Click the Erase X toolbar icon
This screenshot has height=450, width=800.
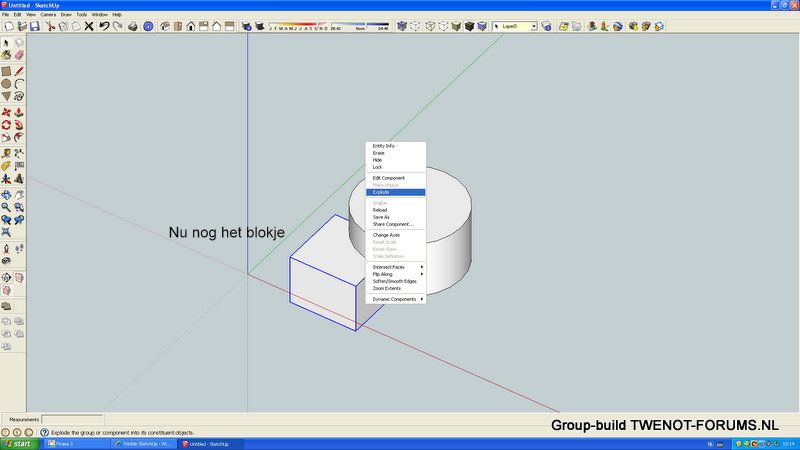89,26
